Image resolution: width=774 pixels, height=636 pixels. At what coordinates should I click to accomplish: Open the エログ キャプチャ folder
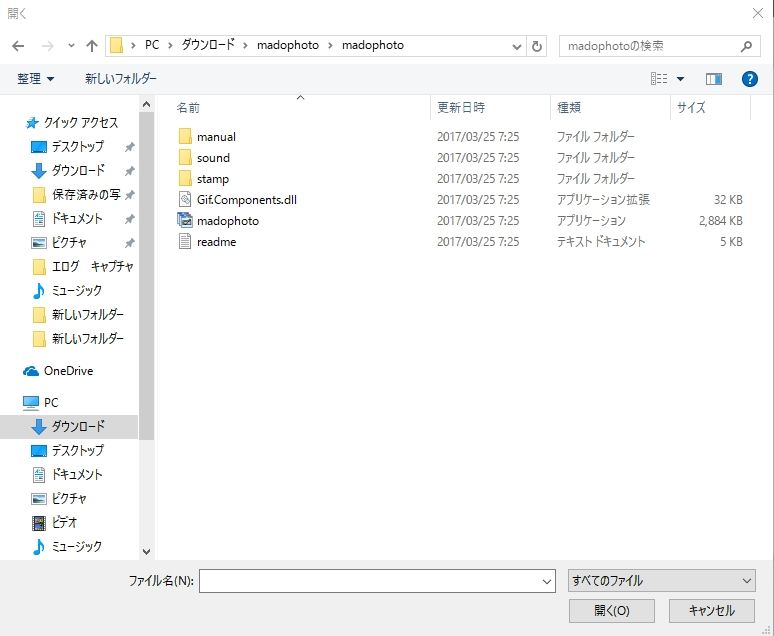92,267
